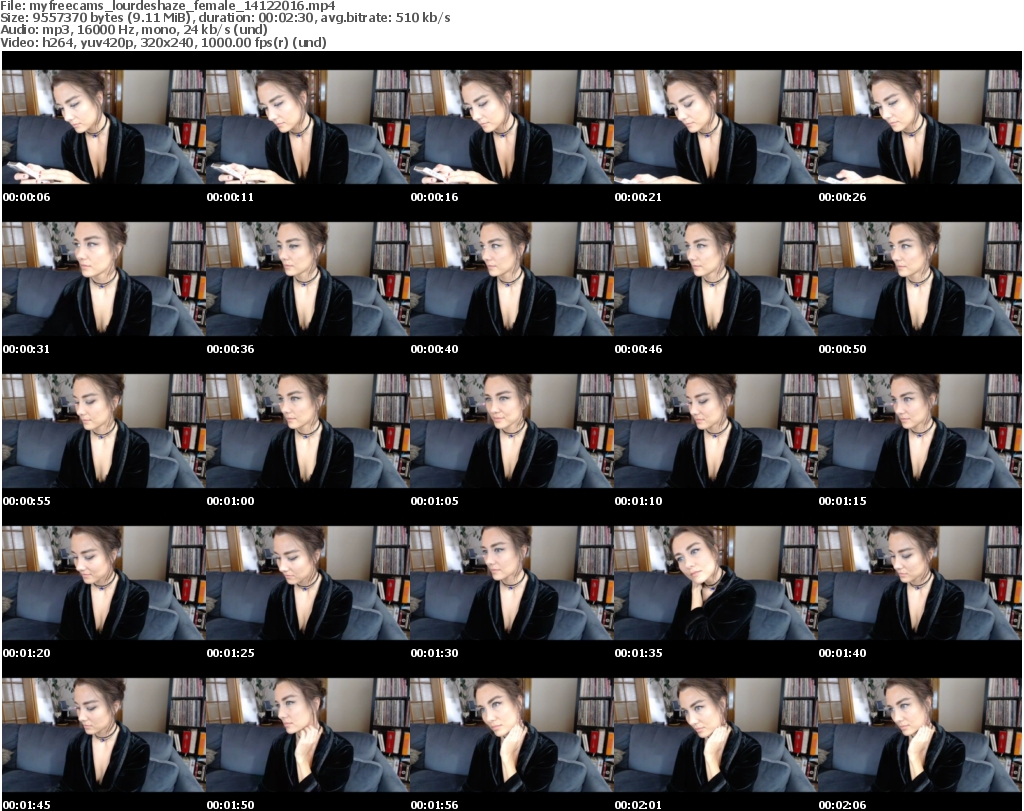Open the thumbnail at timestamp 00:01:35
1024x811 pixels.
(x=715, y=583)
